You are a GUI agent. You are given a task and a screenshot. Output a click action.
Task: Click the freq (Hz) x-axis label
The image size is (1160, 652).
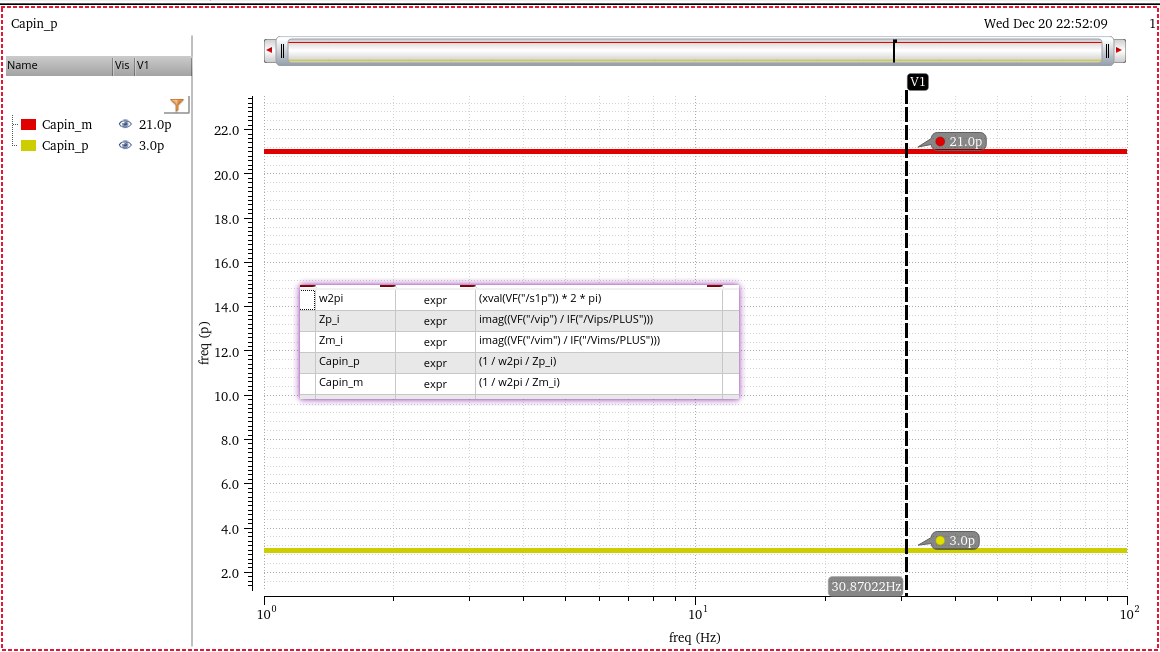point(695,637)
